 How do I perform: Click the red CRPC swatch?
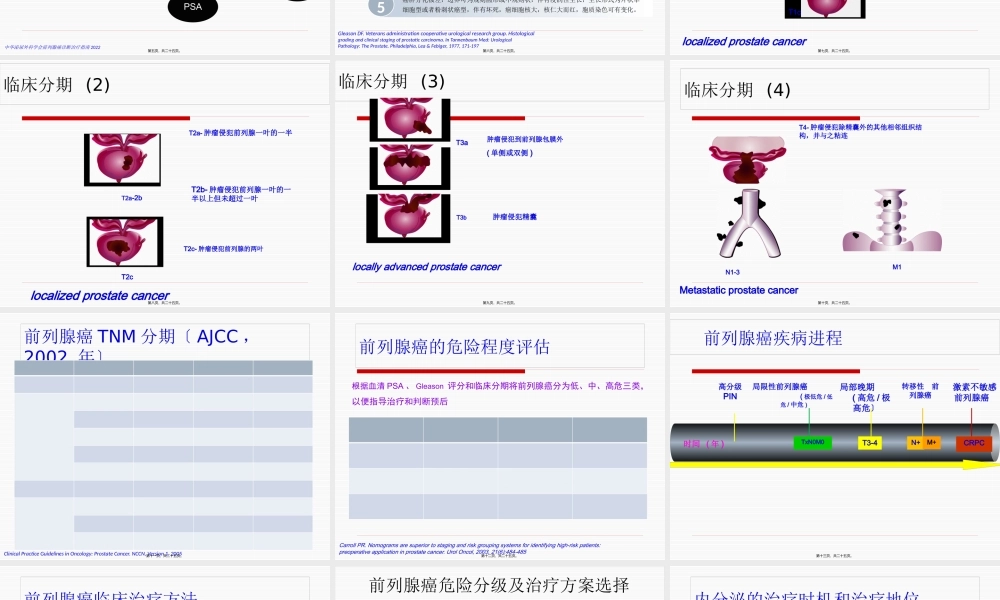point(973,440)
